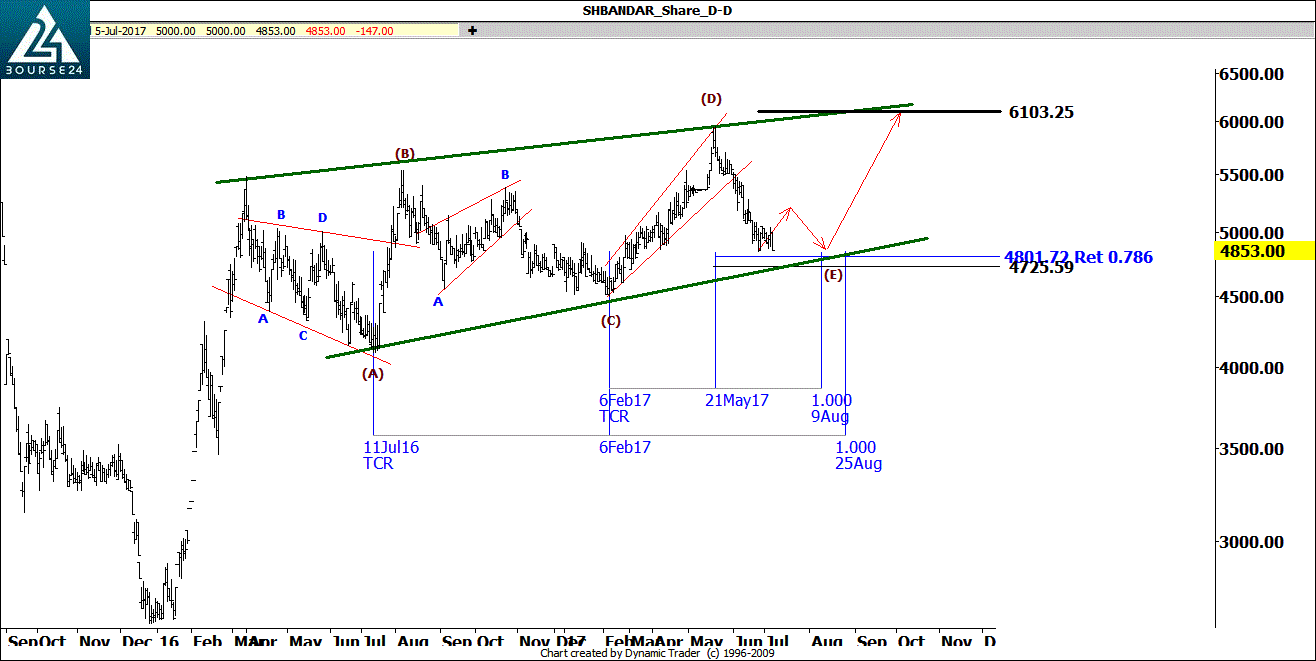
Task: Click the blue D sub-wave label
Action: [322, 217]
